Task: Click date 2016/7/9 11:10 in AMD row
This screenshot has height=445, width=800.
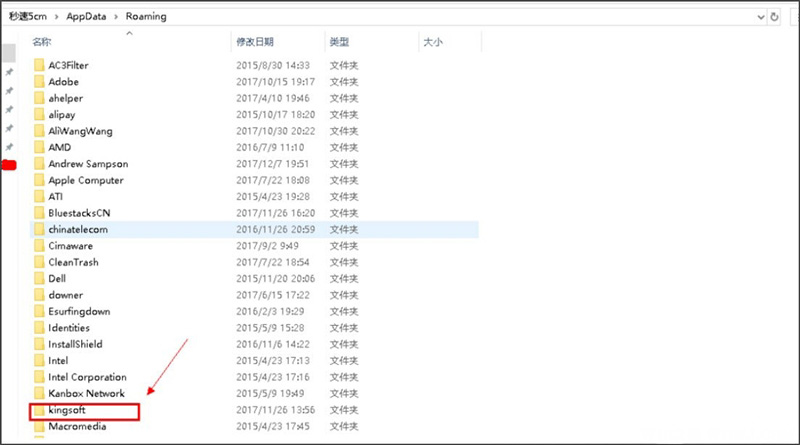Action: click(270, 147)
